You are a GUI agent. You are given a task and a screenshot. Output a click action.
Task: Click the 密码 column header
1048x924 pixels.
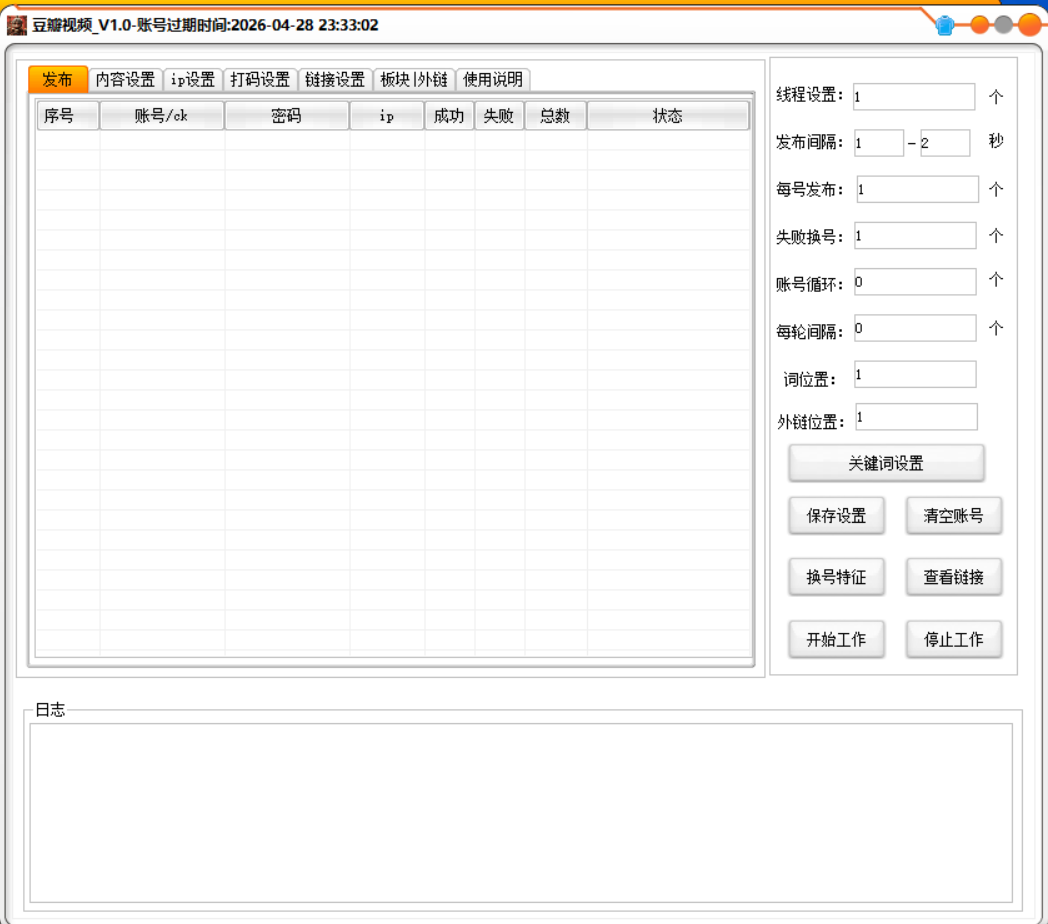287,116
